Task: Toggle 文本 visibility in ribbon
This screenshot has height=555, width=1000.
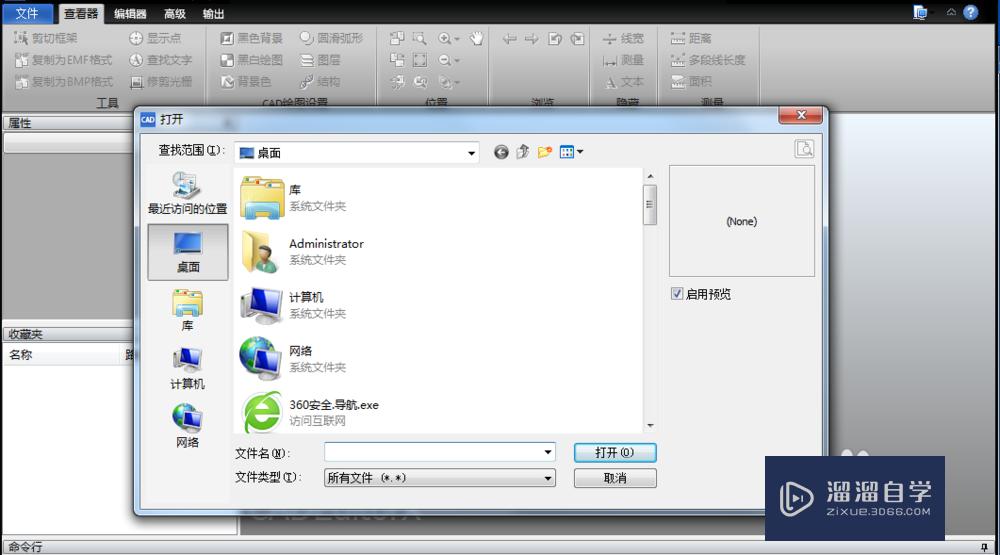Action: tap(623, 82)
